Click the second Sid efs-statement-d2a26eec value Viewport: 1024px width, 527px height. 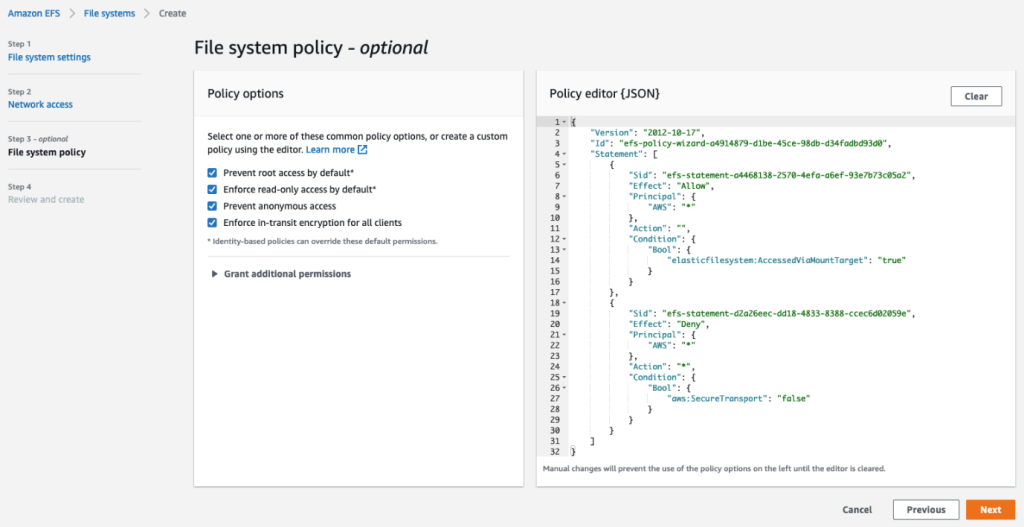click(x=788, y=313)
